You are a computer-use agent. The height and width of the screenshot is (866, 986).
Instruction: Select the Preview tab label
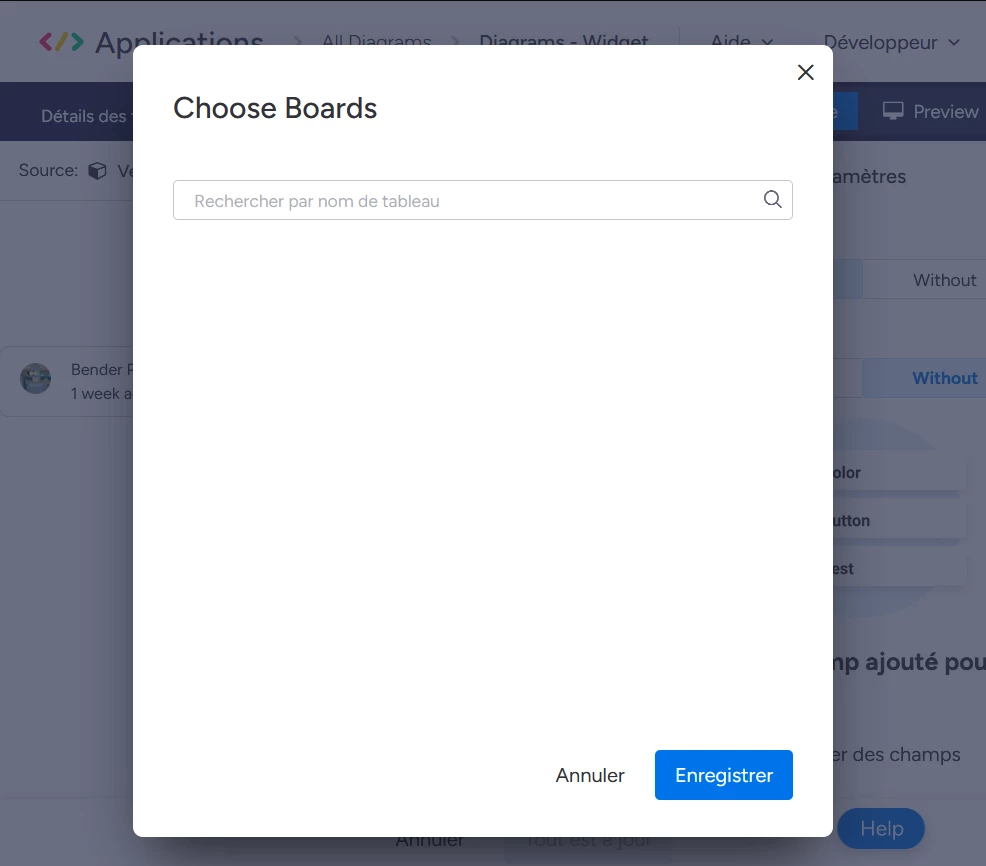(945, 111)
